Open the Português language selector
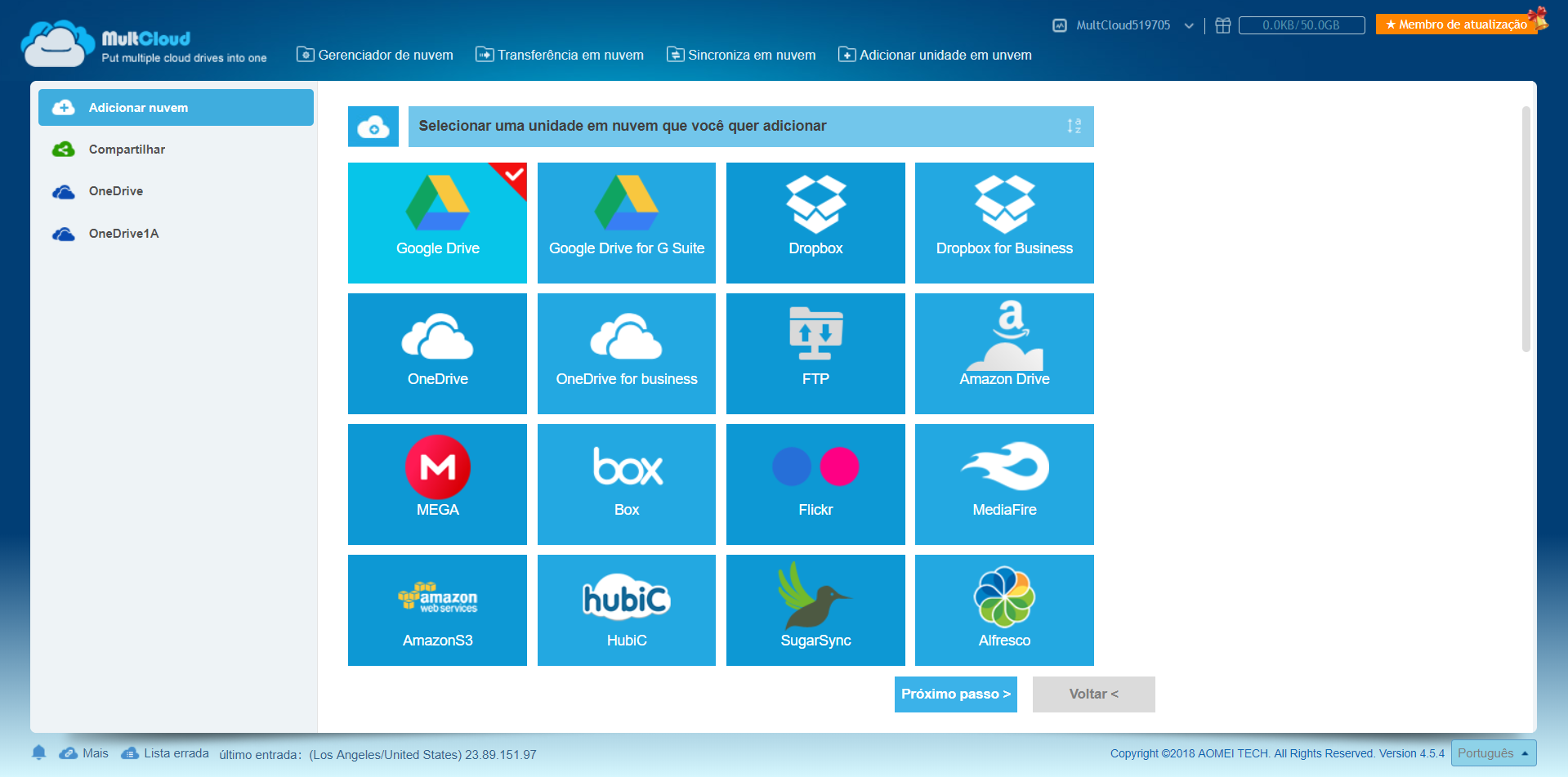Image resolution: width=1568 pixels, height=777 pixels. (x=1494, y=753)
